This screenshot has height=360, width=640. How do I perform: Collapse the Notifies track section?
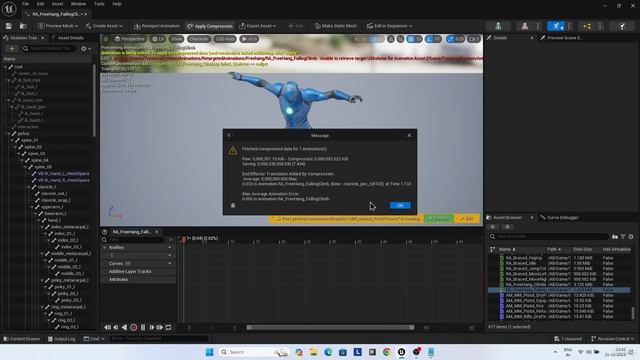click(x=104, y=248)
